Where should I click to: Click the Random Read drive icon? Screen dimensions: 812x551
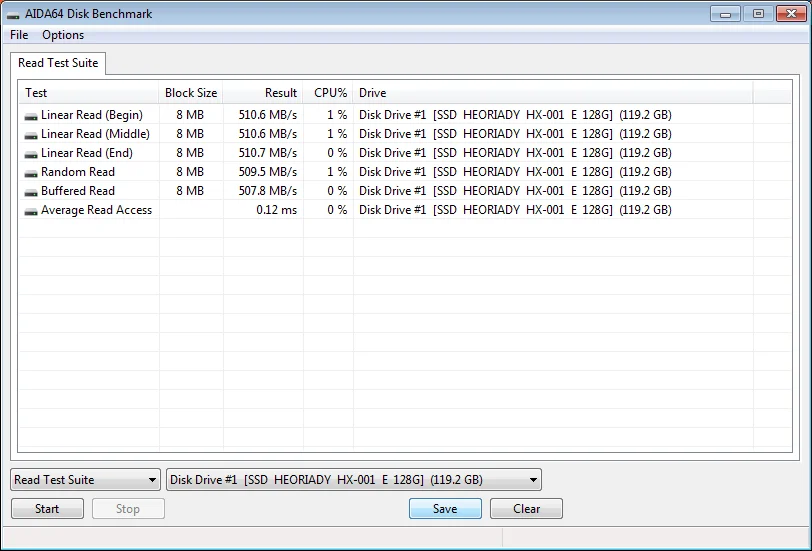point(31,173)
